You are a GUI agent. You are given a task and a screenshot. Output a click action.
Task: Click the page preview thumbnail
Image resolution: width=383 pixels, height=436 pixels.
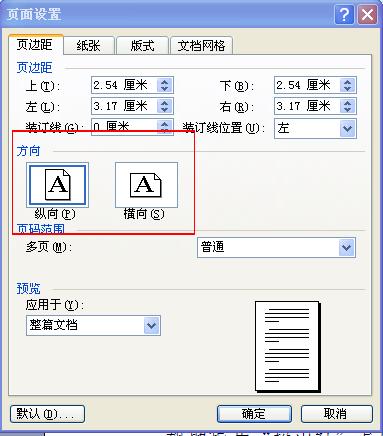287,346
